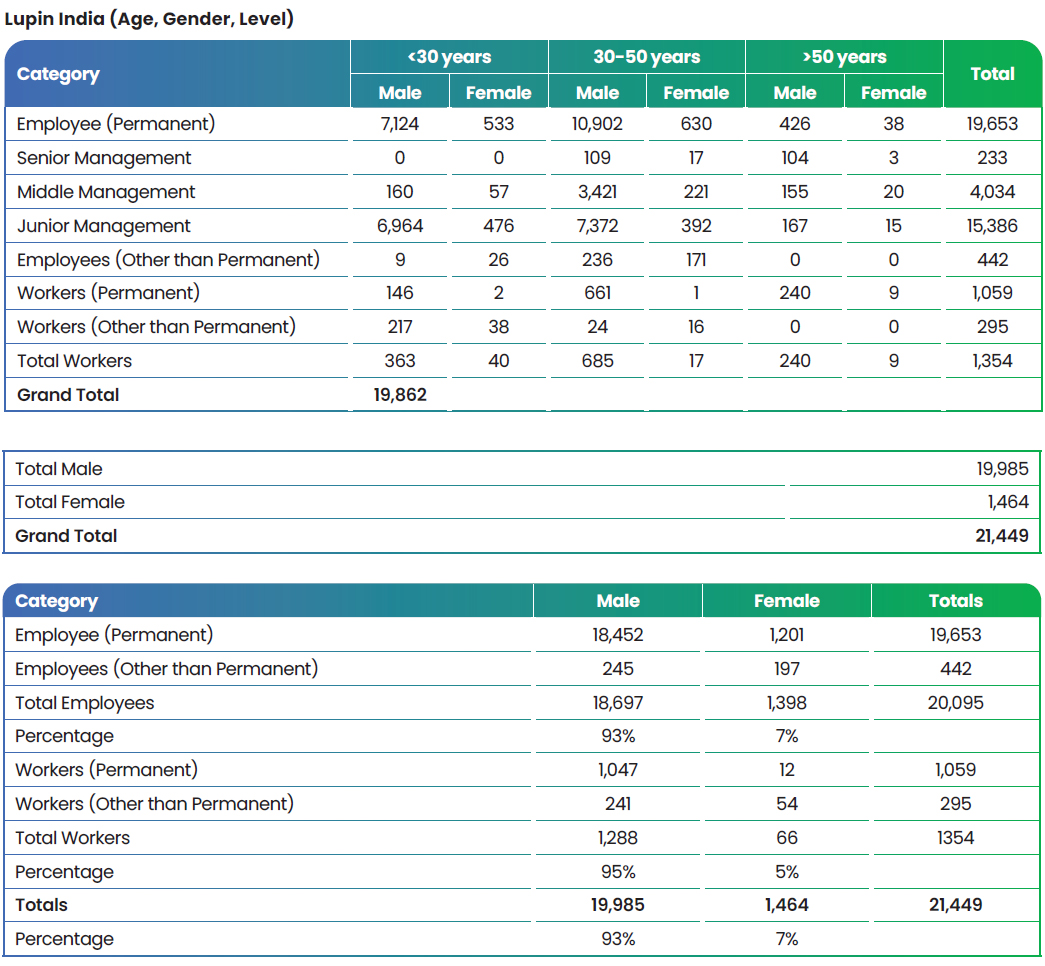Screen dimensions: 1045x966
Task: Click the value 10,902
Action: click(x=597, y=124)
